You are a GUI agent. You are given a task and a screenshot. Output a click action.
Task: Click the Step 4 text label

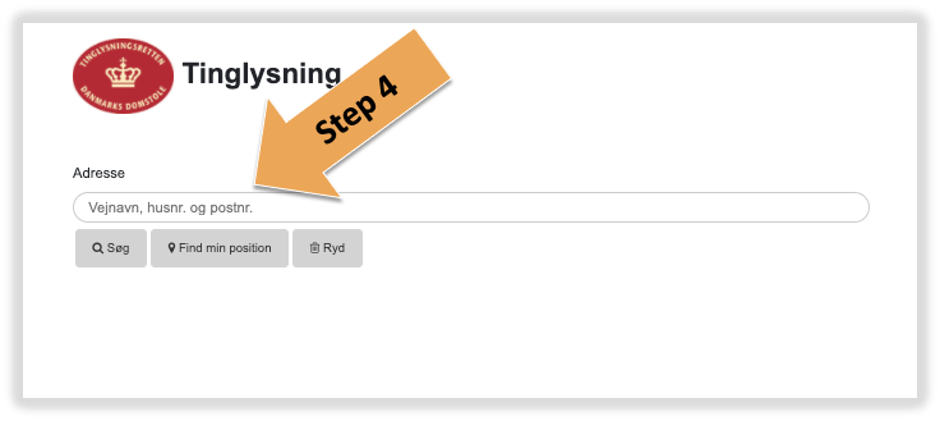[356, 110]
